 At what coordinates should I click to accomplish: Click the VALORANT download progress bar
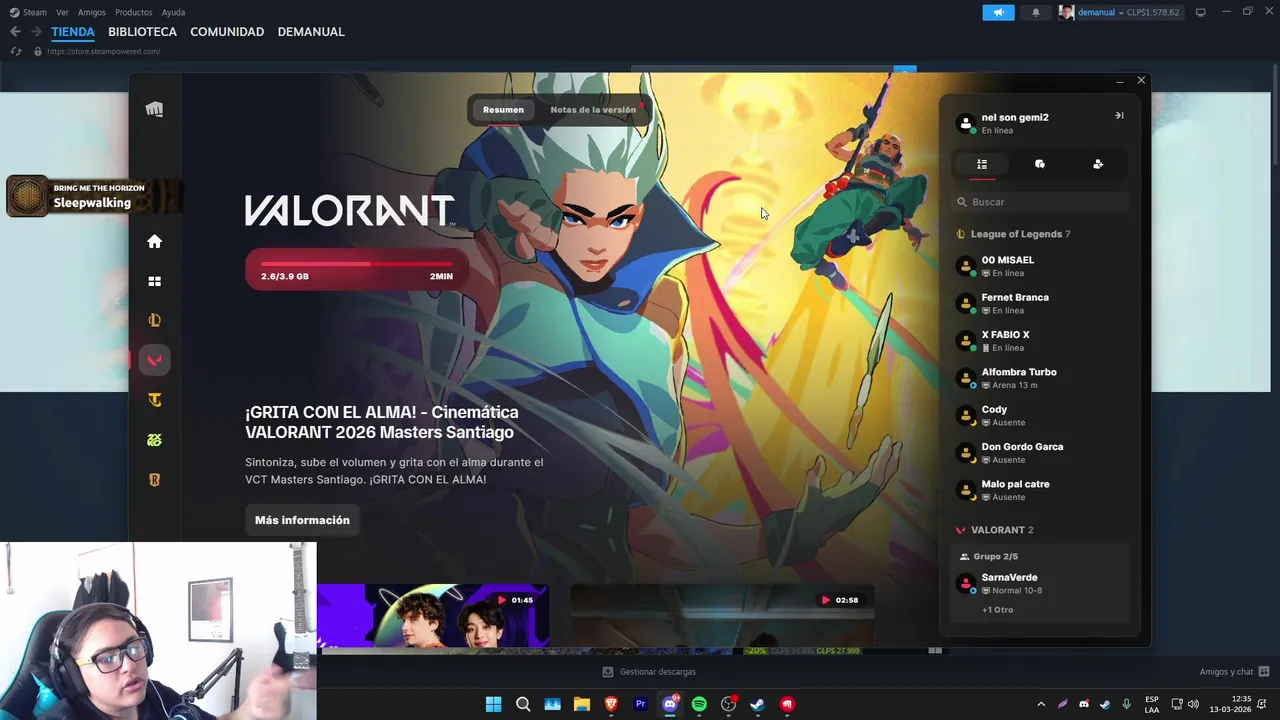click(357, 270)
